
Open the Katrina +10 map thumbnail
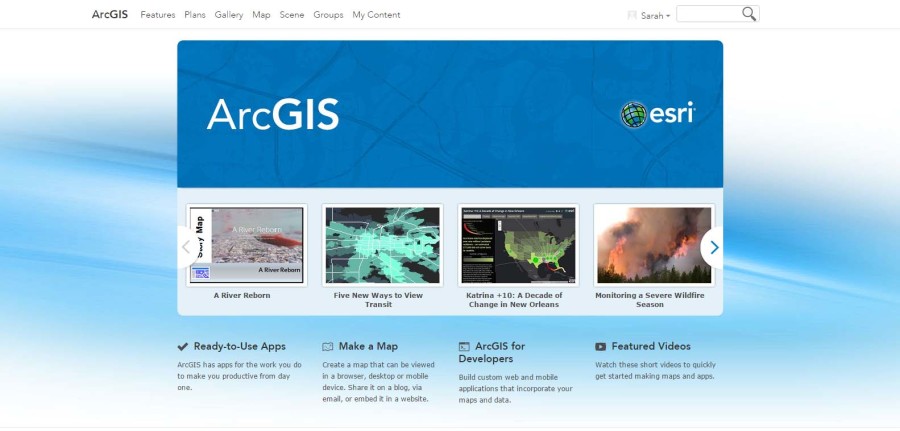(x=518, y=245)
